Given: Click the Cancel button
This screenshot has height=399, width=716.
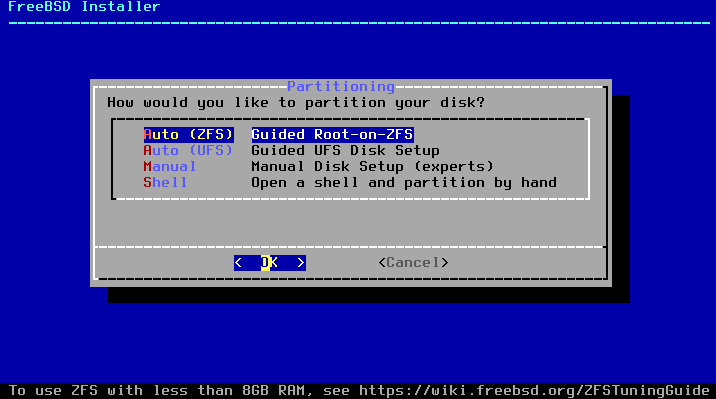Looking at the screenshot, I should (413, 262).
